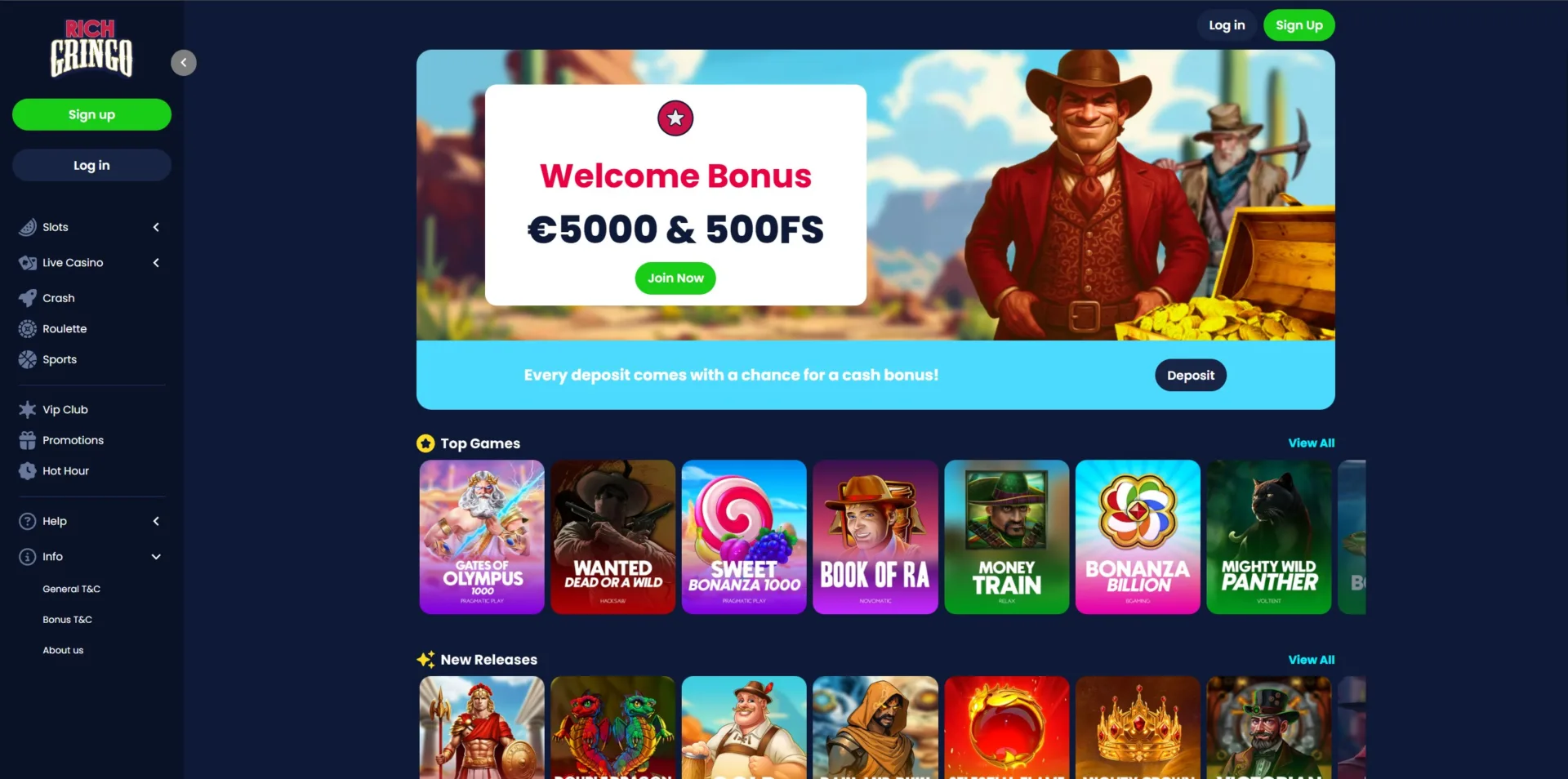
Task: Expand the Help section chevron
Action: (156, 521)
